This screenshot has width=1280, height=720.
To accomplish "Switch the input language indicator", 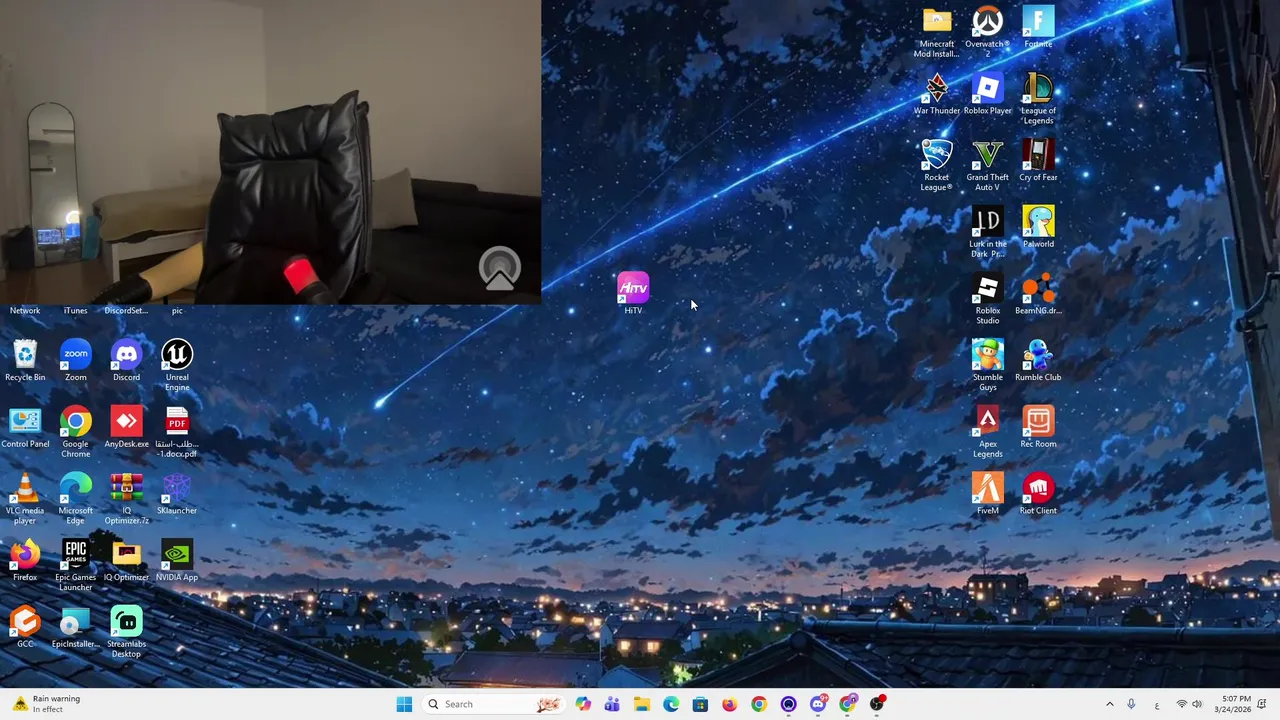I will 1157,704.
